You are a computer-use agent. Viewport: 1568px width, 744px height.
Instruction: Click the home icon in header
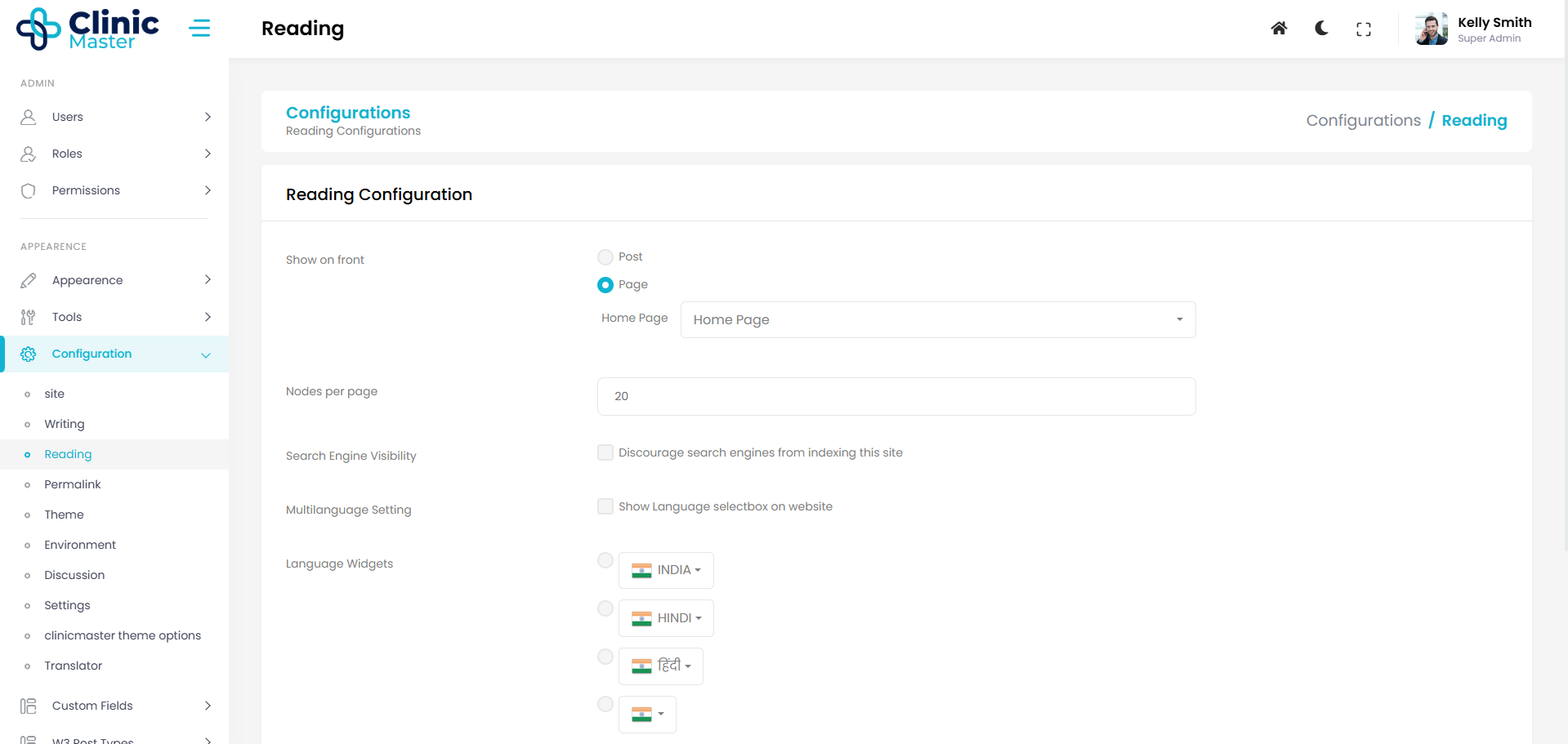(x=1279, y=29)
